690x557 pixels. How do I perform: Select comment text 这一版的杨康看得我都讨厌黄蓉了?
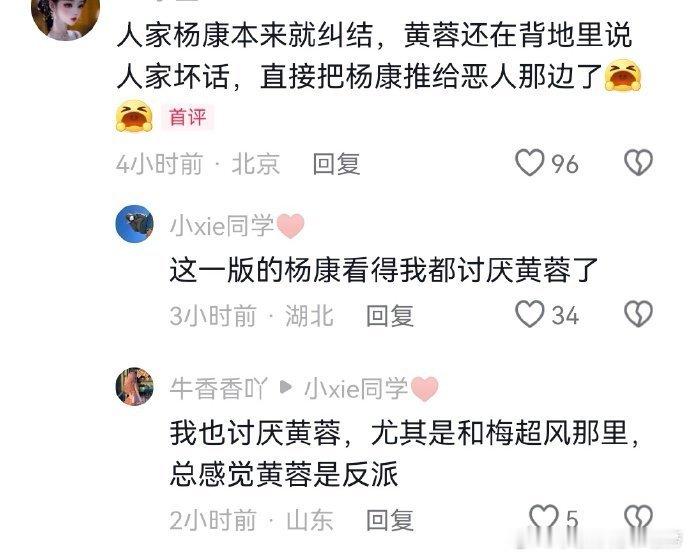[x=384, y=270]
